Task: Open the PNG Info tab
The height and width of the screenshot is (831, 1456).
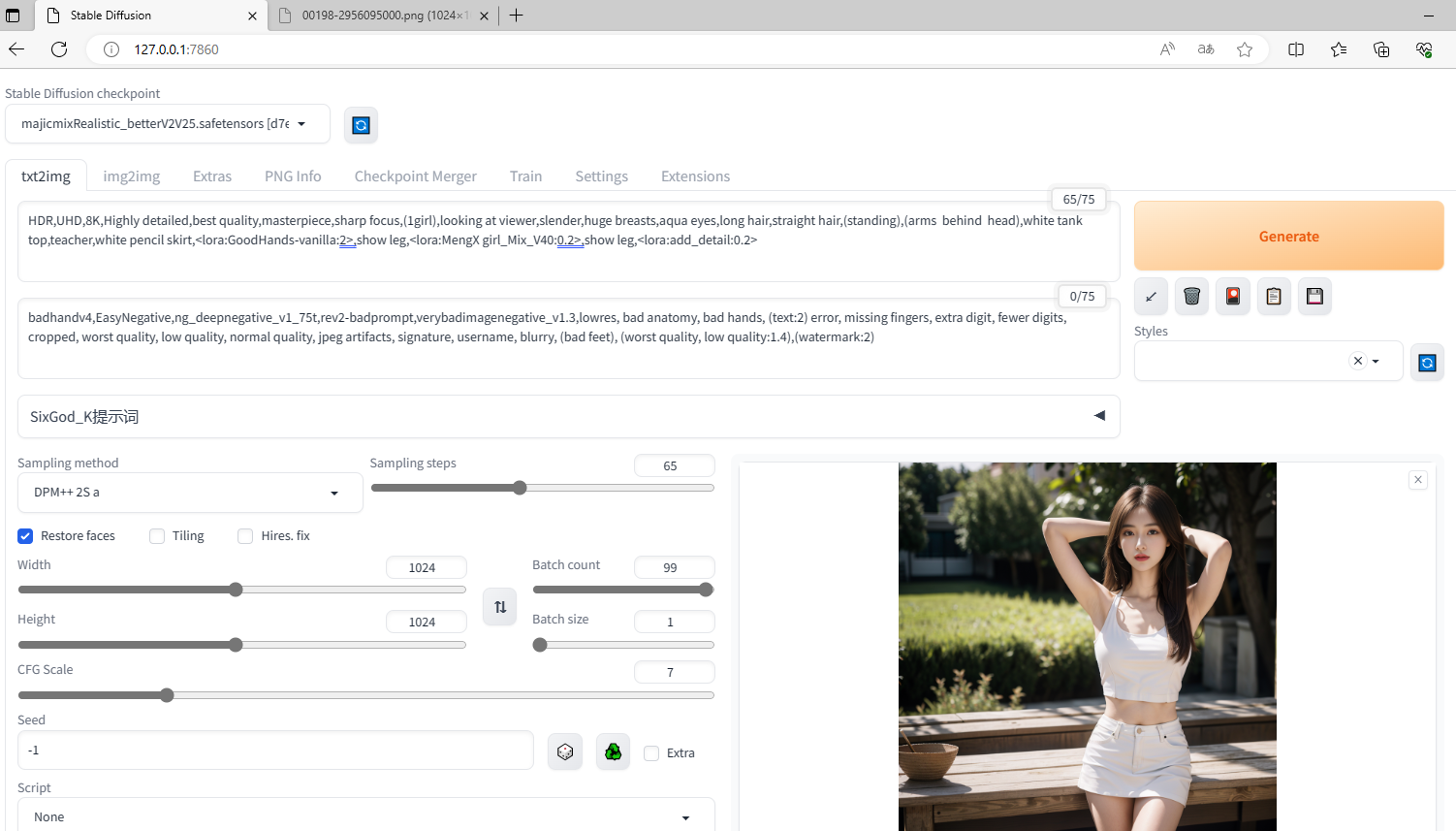Action: [x=293, y=176]
